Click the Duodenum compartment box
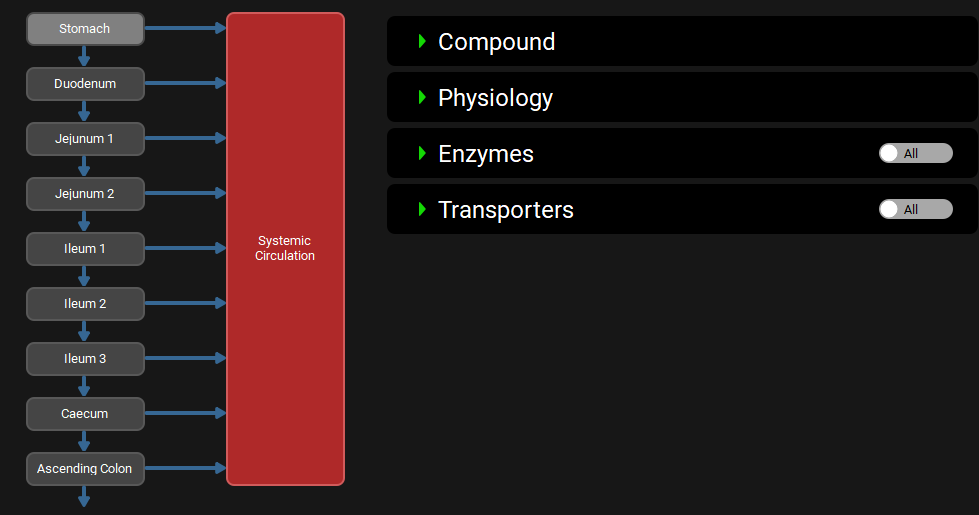 [x=85, y=84]
